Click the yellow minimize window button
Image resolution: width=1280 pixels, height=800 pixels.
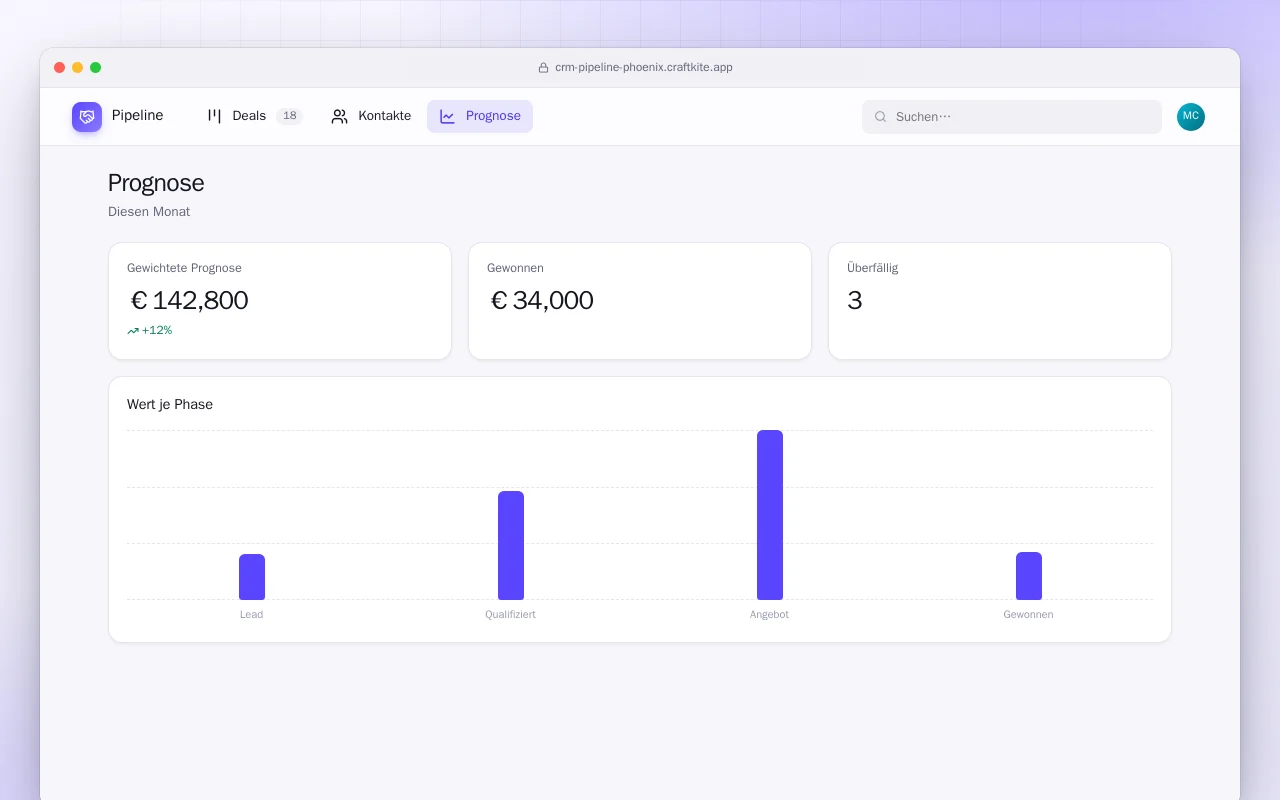[78, 68]
